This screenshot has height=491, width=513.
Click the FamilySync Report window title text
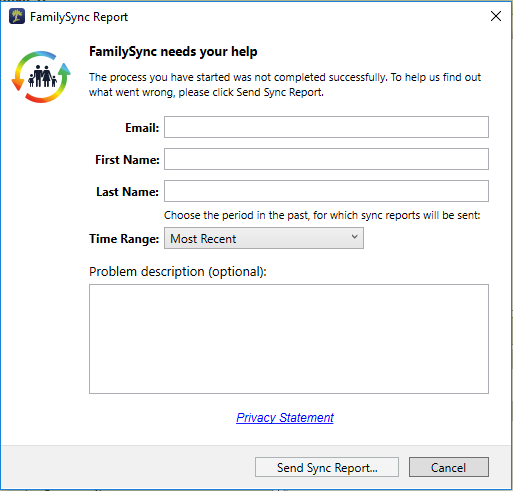(79, 17)
